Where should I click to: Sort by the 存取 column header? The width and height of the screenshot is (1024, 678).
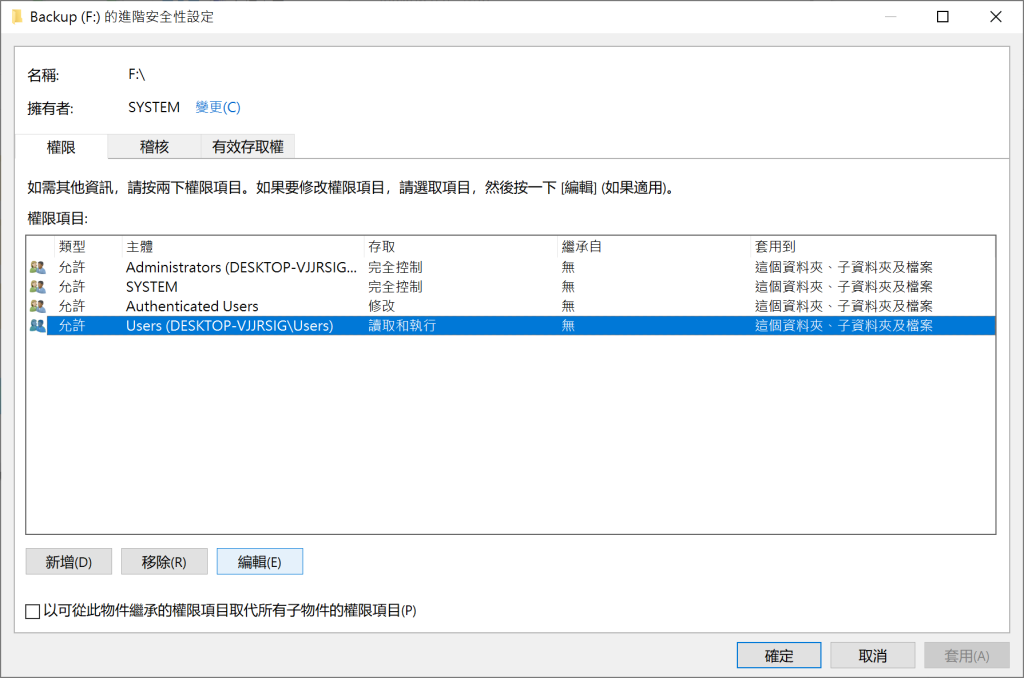(x=459, y=246)
